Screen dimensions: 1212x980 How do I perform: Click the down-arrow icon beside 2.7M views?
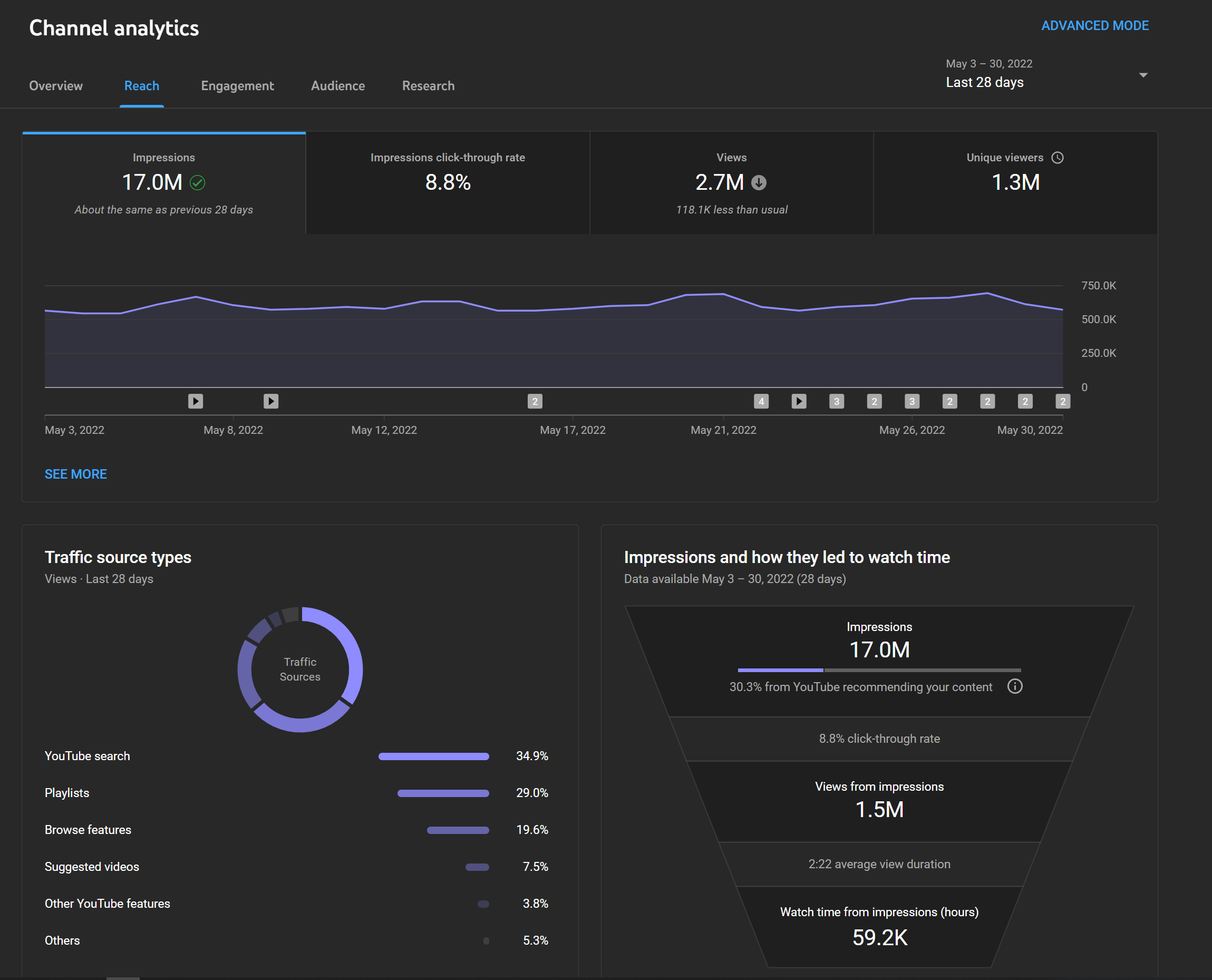pyautogui.click(x=759, y=183)
